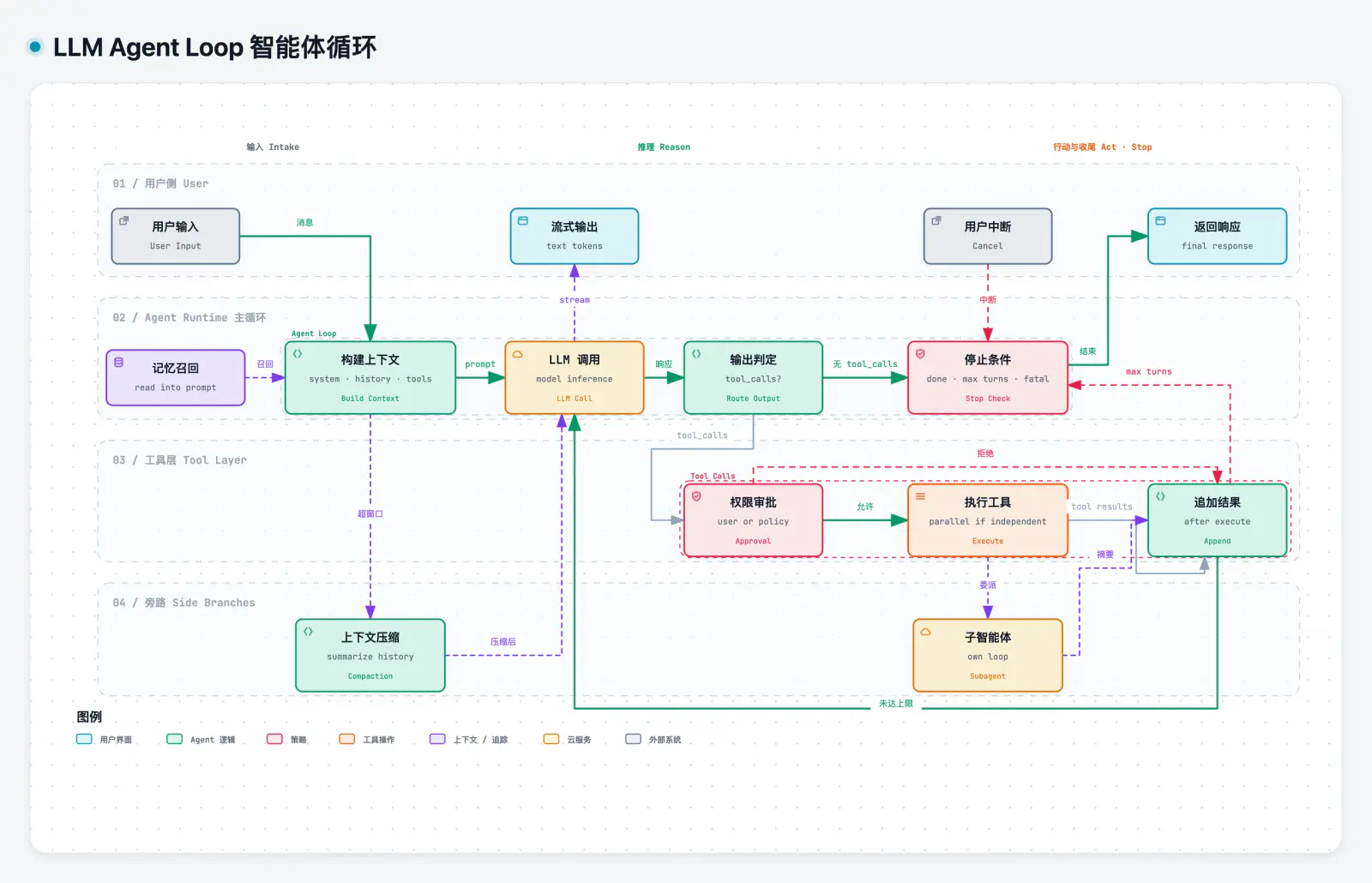
Task: Click the 行动与收尾 Act · Stop header
Action: click(1103, 147)
